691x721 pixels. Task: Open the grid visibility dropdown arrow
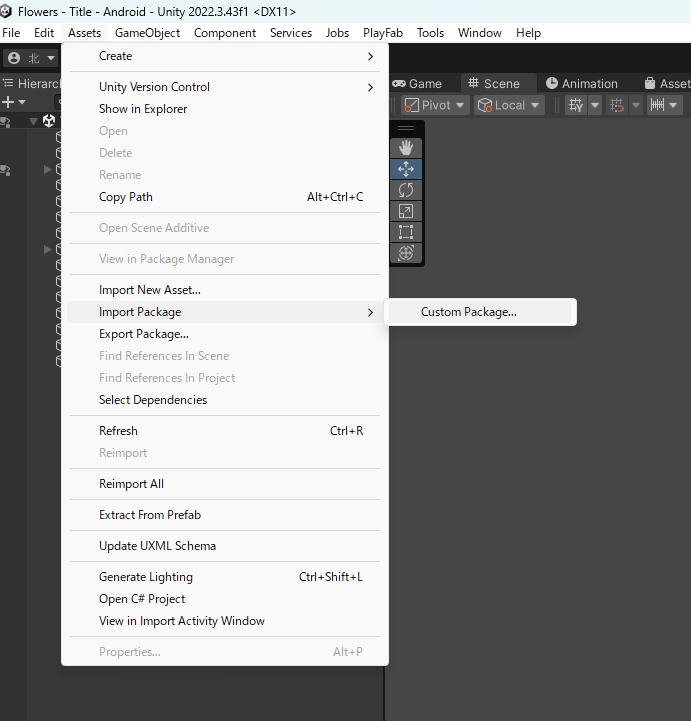click(595, 105)
